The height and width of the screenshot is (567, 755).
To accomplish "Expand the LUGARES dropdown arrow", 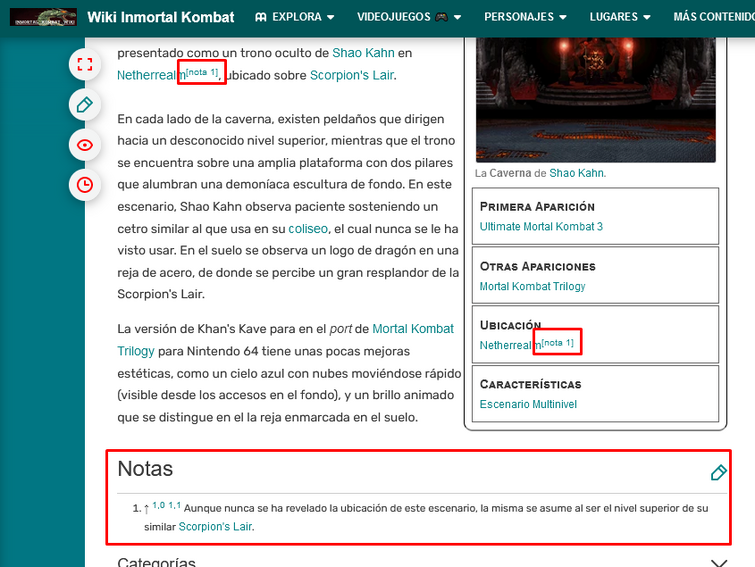I will pyautogui.click(x=647, y=17).
